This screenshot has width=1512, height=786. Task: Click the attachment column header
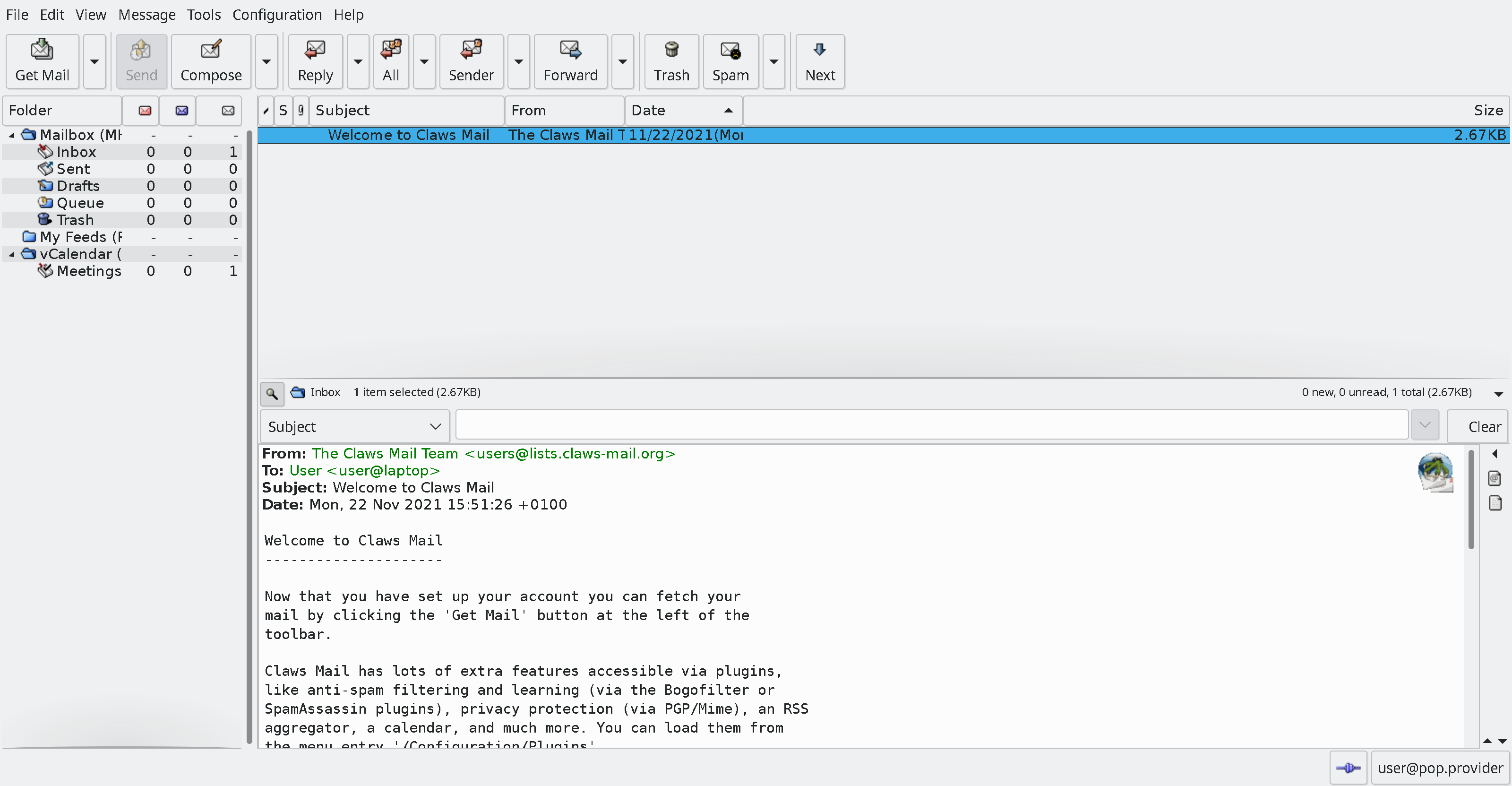pyautogui.click(x=301, y=110)
